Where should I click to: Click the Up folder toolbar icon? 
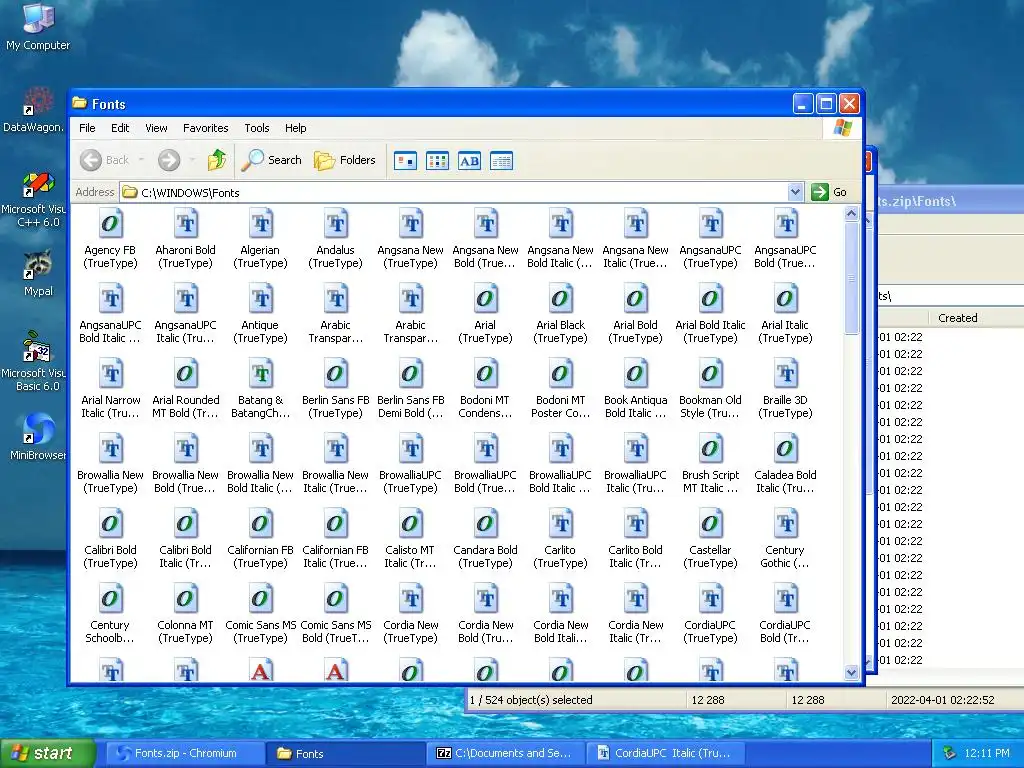pyautogui.click(x=217, y=160)
